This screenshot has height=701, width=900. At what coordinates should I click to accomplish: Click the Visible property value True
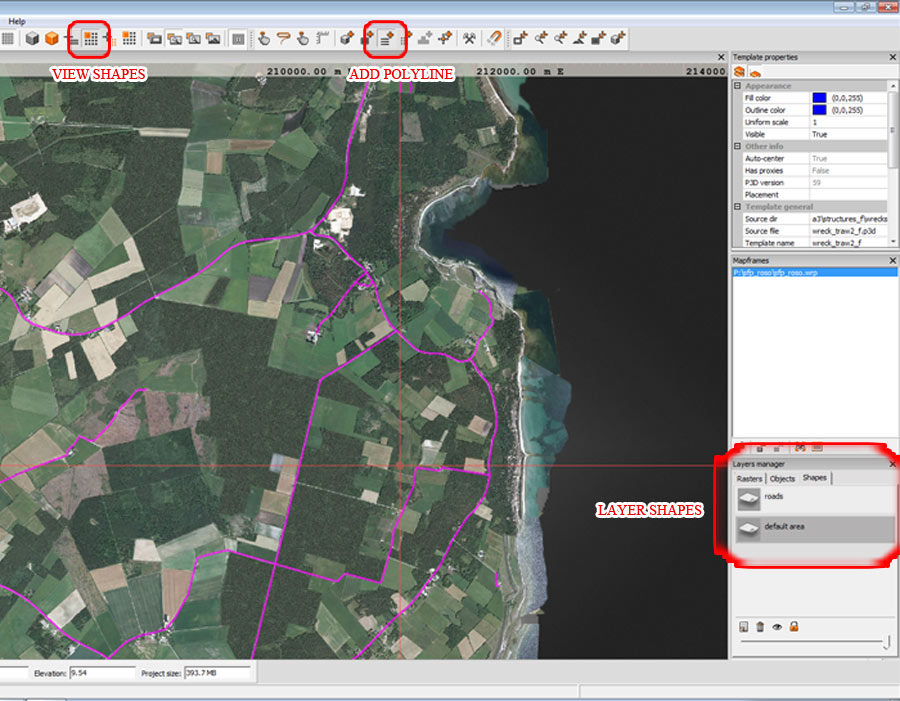(x=819, y=134)
